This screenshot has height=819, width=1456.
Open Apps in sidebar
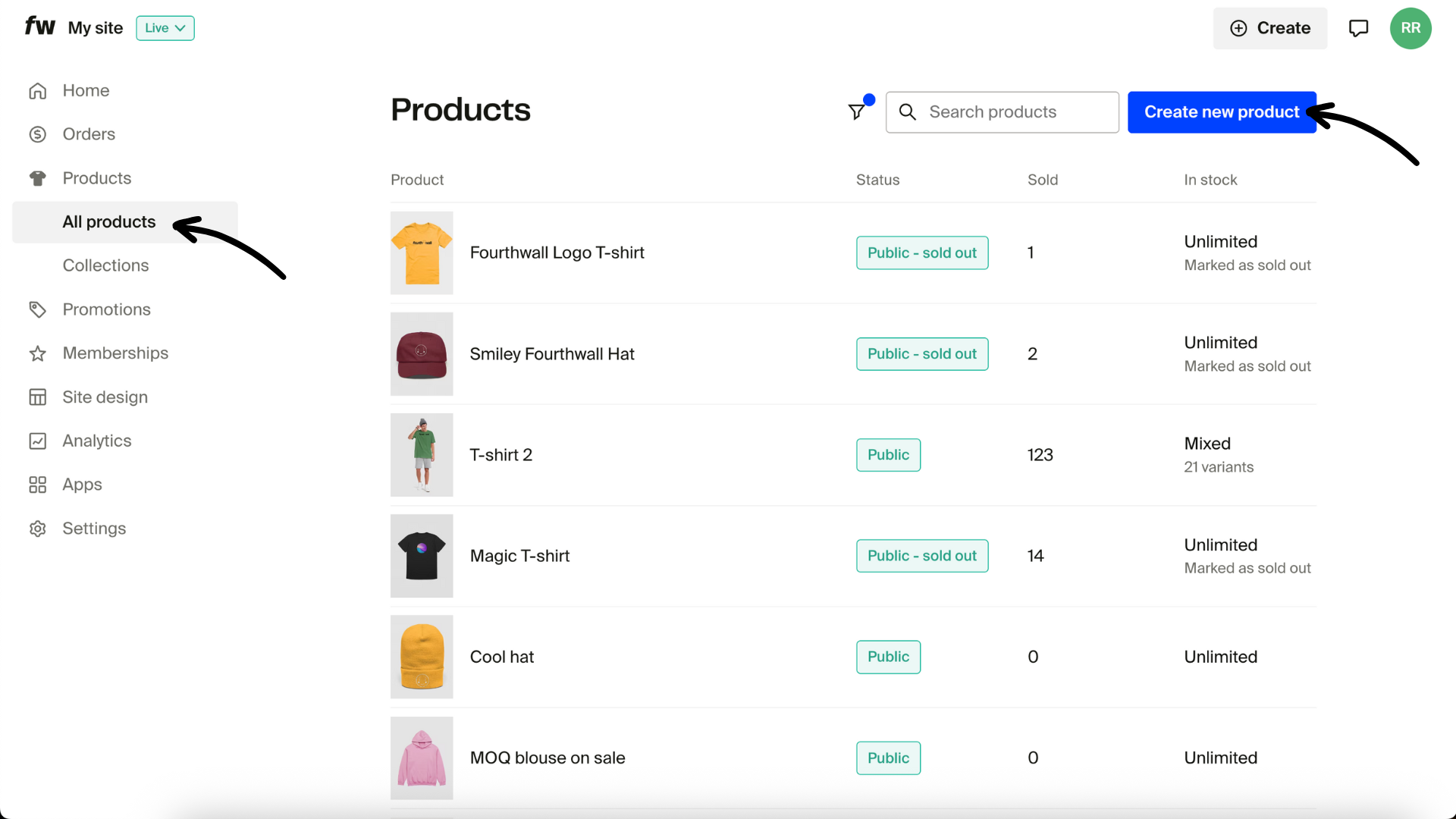(x=82, y=485)
